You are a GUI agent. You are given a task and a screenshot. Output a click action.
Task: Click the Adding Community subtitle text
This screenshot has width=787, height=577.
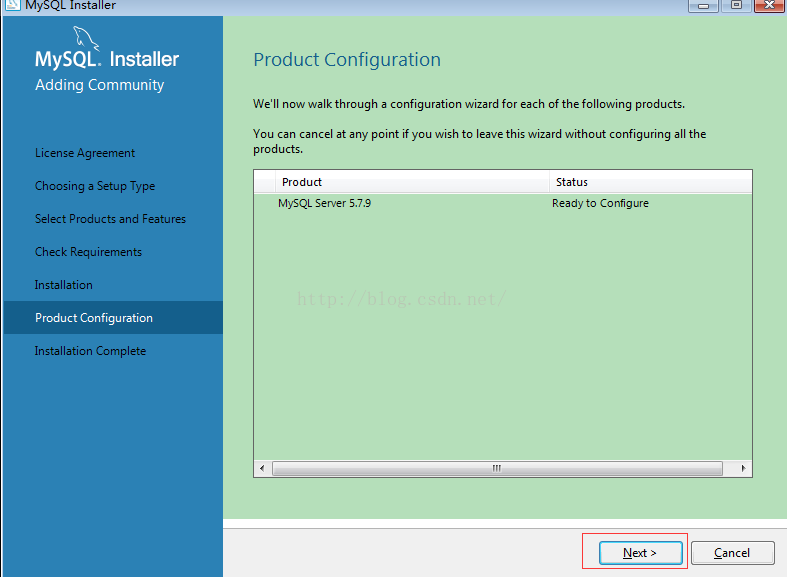coord(99,85)
